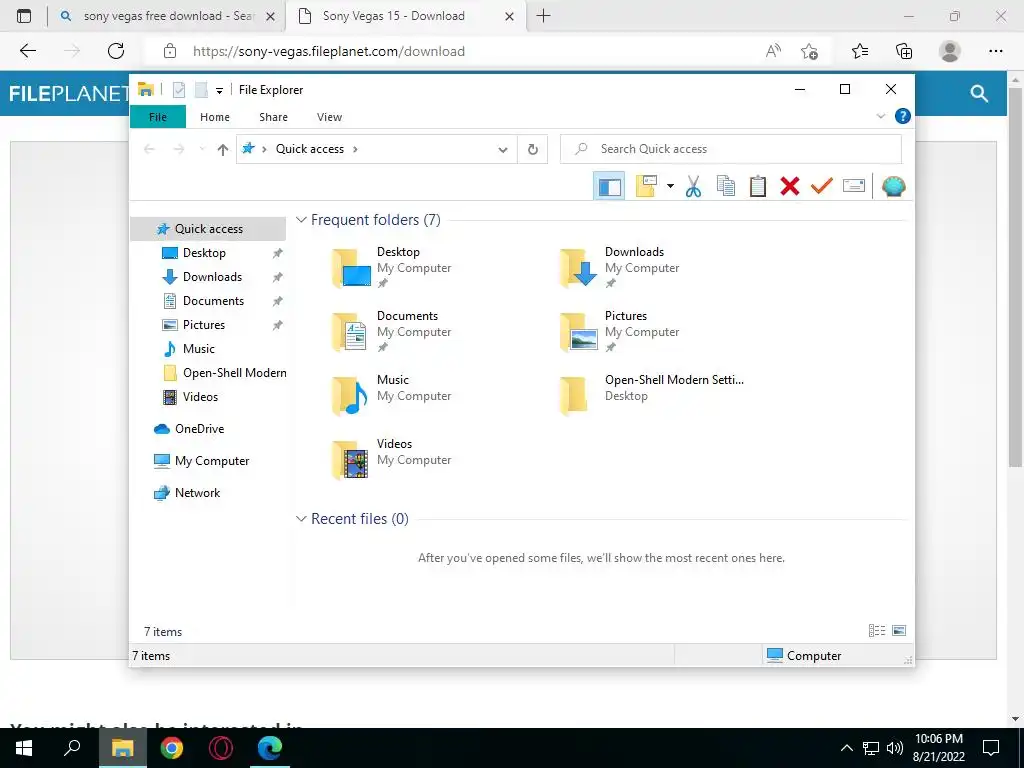The width and height of the screenshot is (1024, 768).
Task: Click the Up one level arrow
Action: point(223,150)
